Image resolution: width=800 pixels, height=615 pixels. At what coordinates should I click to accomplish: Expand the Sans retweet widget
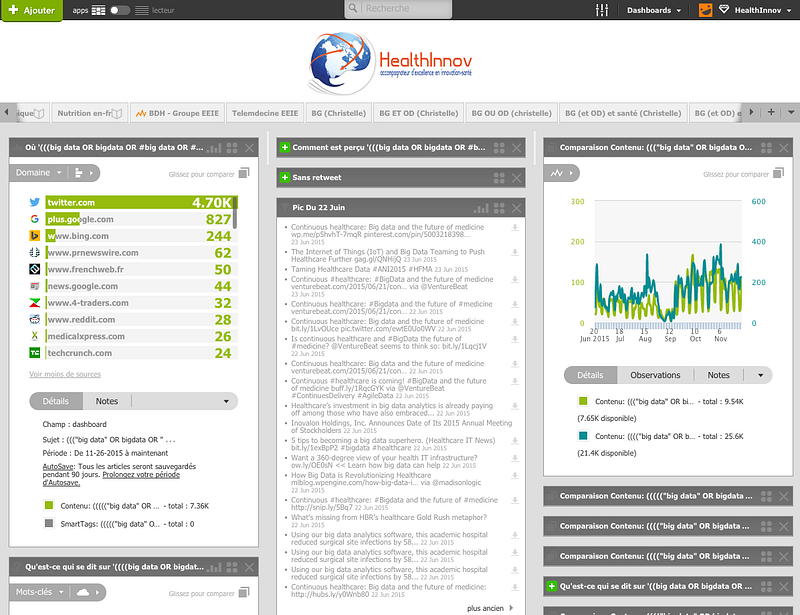(285, 178)
